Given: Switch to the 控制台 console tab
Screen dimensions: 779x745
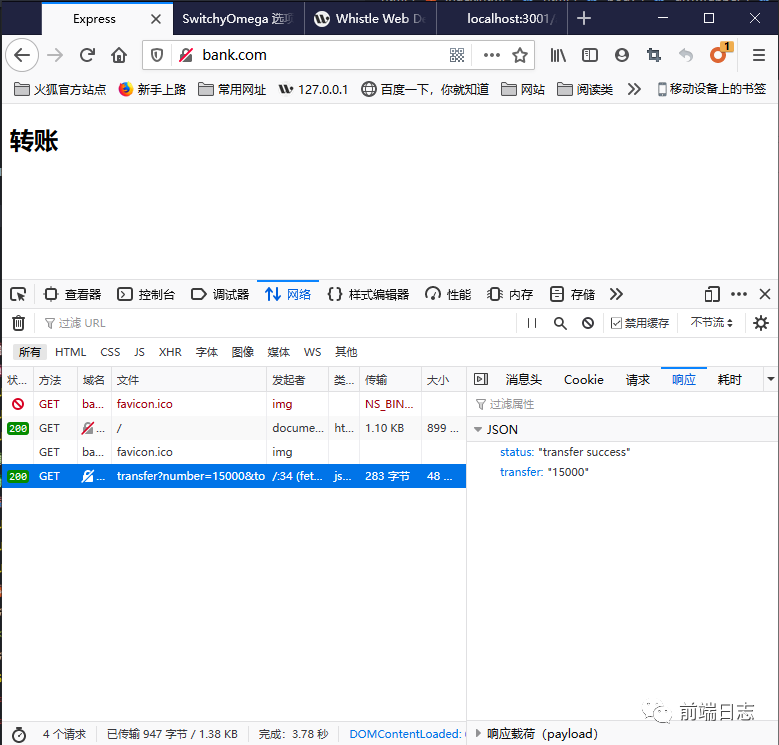Looking at the screenshot, I should [x=146, y=295].
